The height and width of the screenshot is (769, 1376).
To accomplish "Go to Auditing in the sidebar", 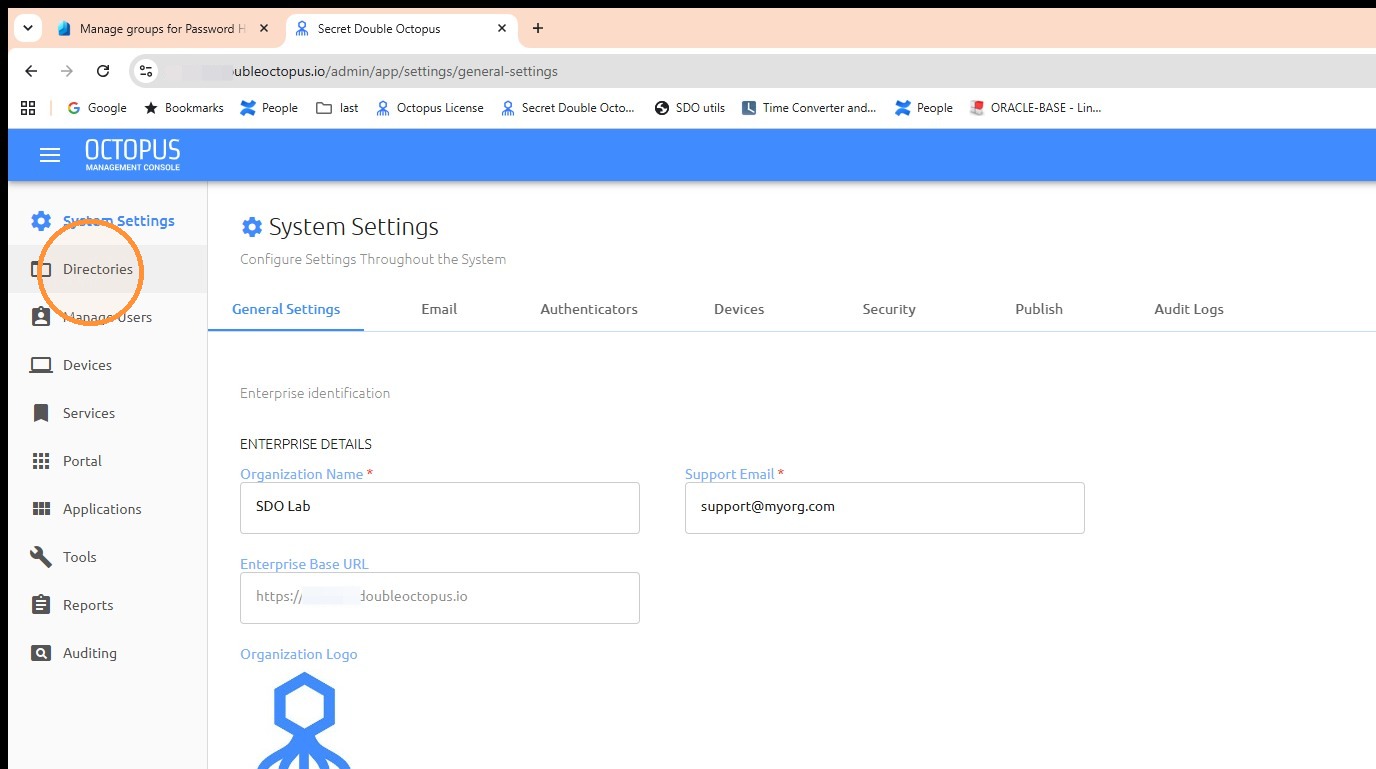I will [x=108, y=653].
